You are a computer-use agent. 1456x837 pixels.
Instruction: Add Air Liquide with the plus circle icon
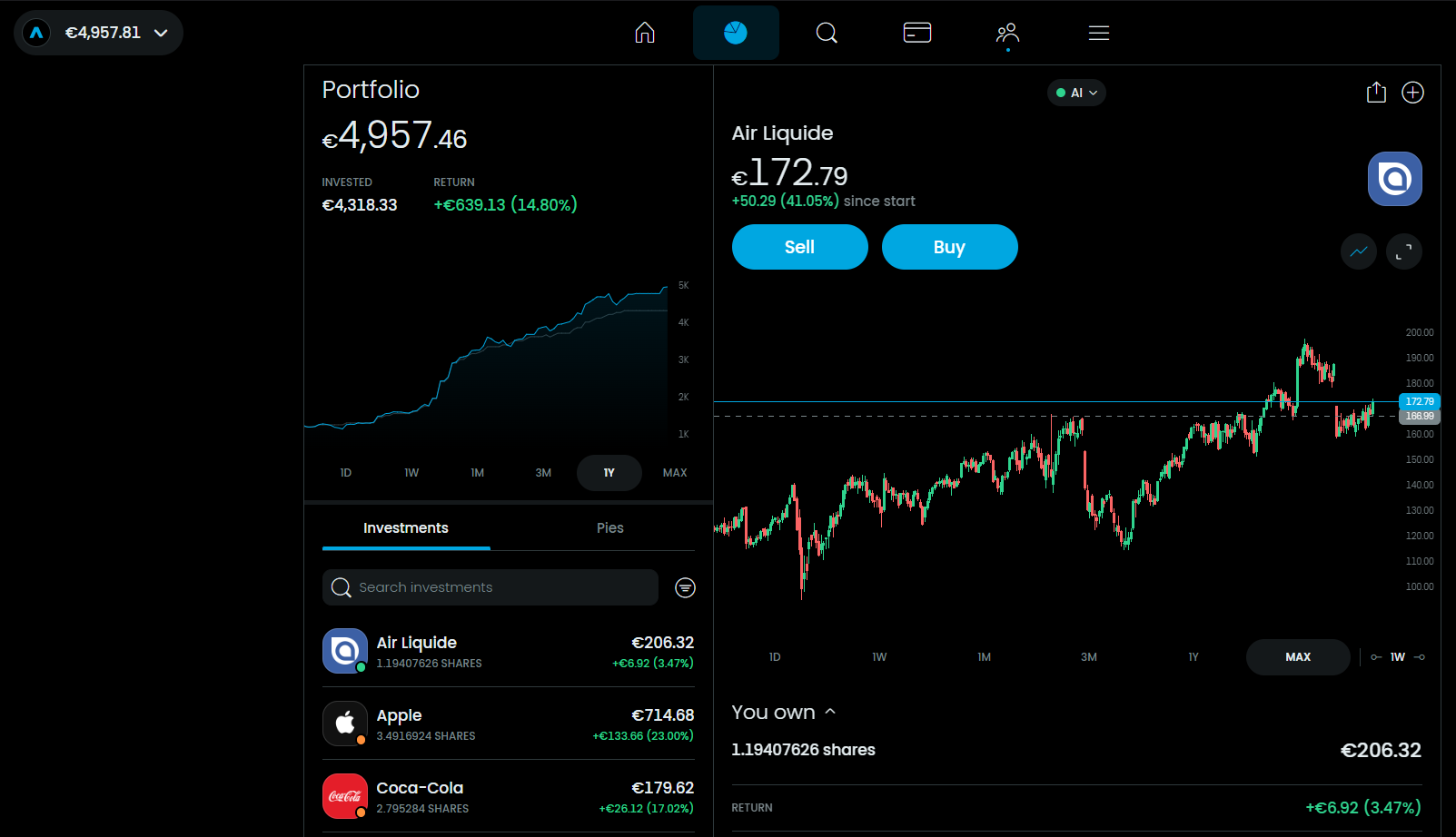1412,93
